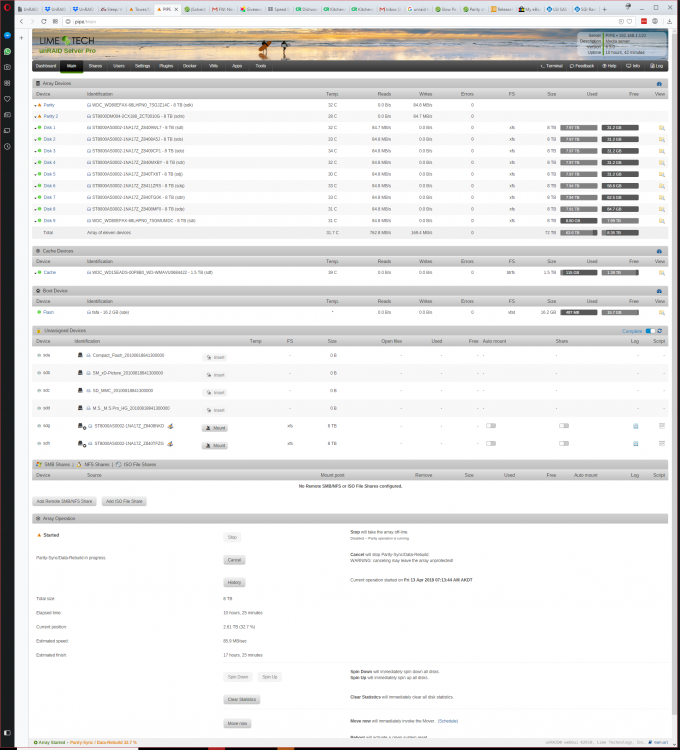The height and width of the screenshot is (750, 680).
Task: Open the script icon for sdh
Action: coord(662,443)
